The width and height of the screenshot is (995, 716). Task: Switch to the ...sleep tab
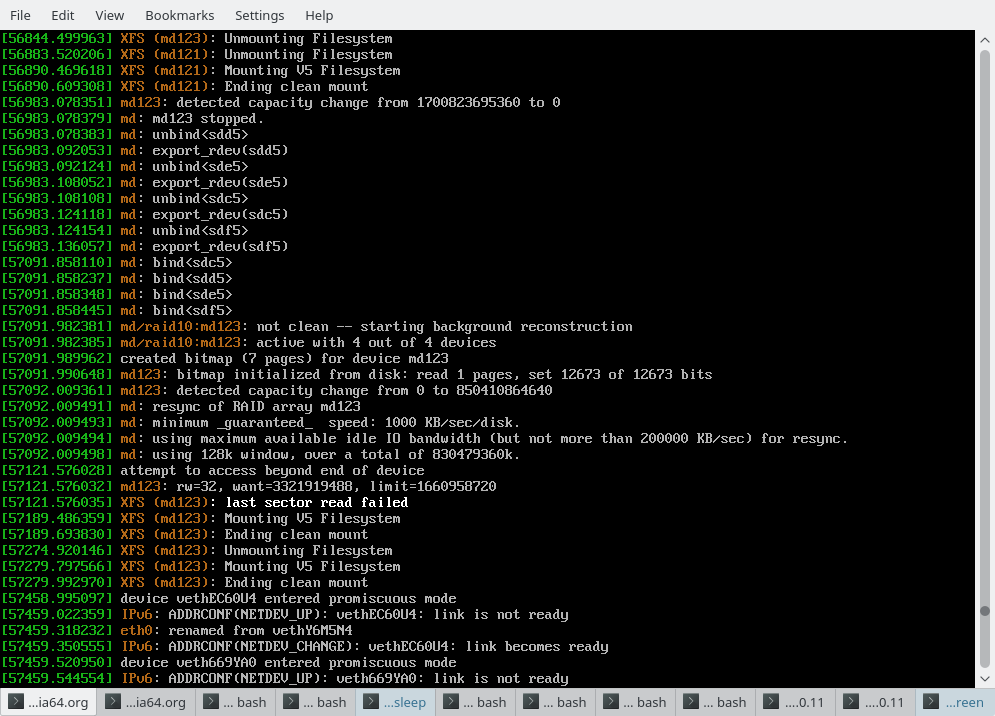tap(395, 702)
